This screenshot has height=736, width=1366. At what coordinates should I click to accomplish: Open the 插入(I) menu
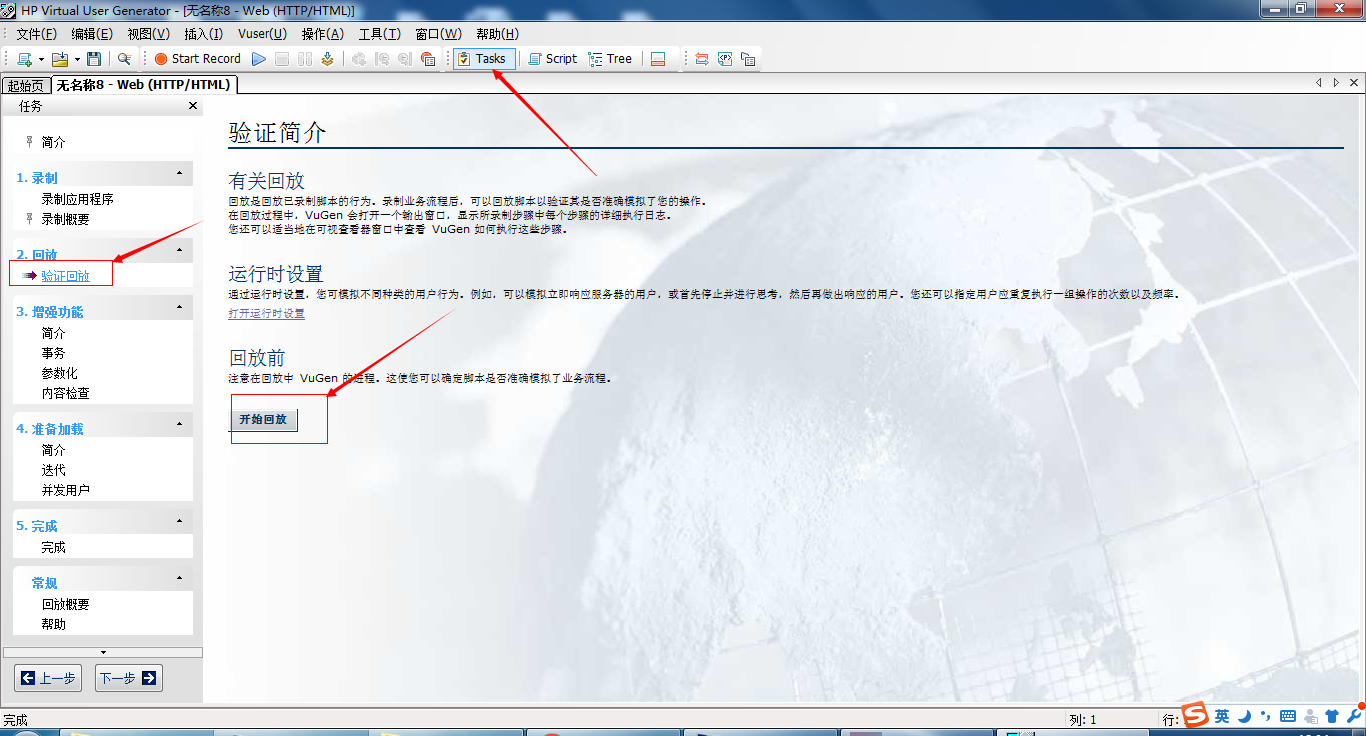(204, 34)
